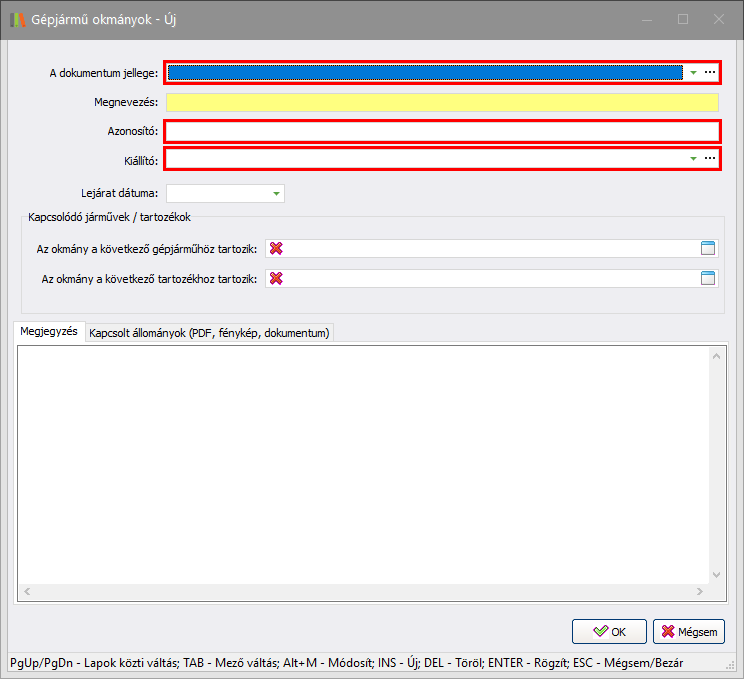Click ellipsis button beside Kiállító field
744x679 pixels.
point(710,159)
